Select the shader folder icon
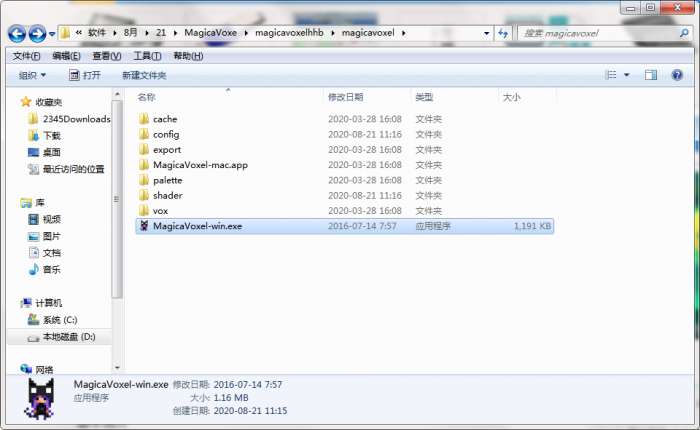This screenshot has width=700, height=430. point(144,195)
